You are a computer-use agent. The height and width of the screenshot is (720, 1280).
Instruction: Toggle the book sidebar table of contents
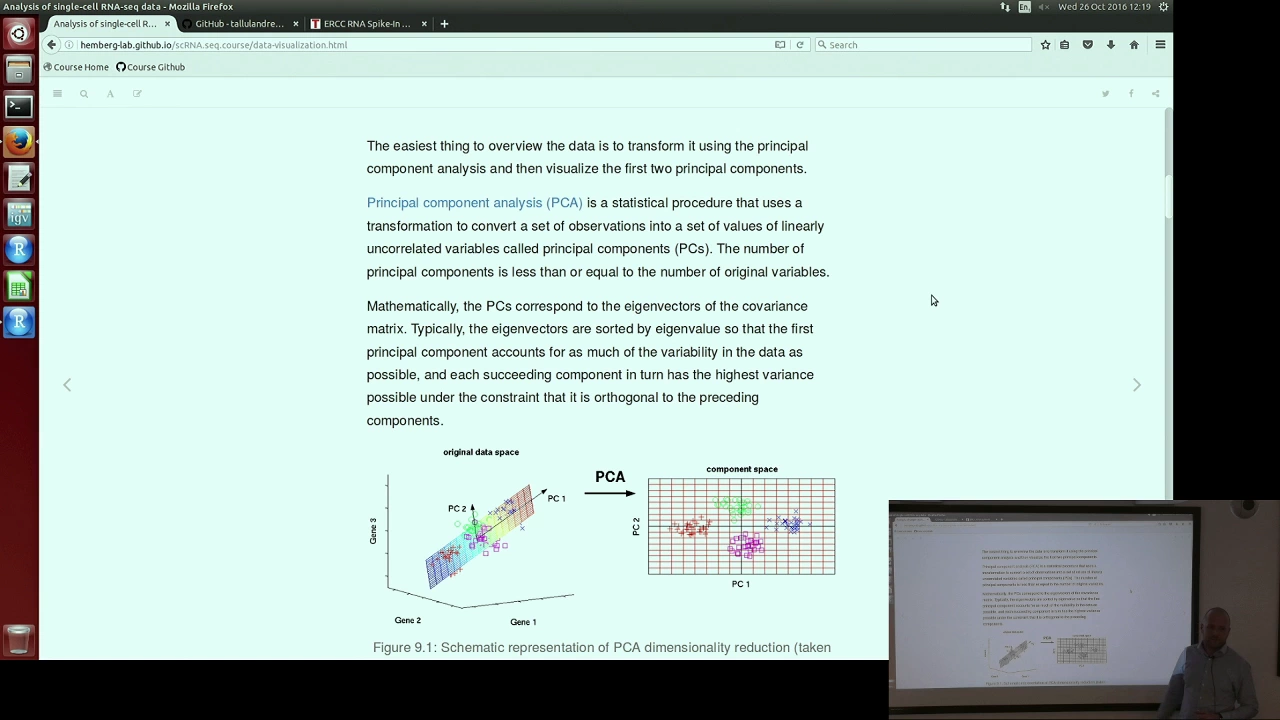click(x=57, y=93)
